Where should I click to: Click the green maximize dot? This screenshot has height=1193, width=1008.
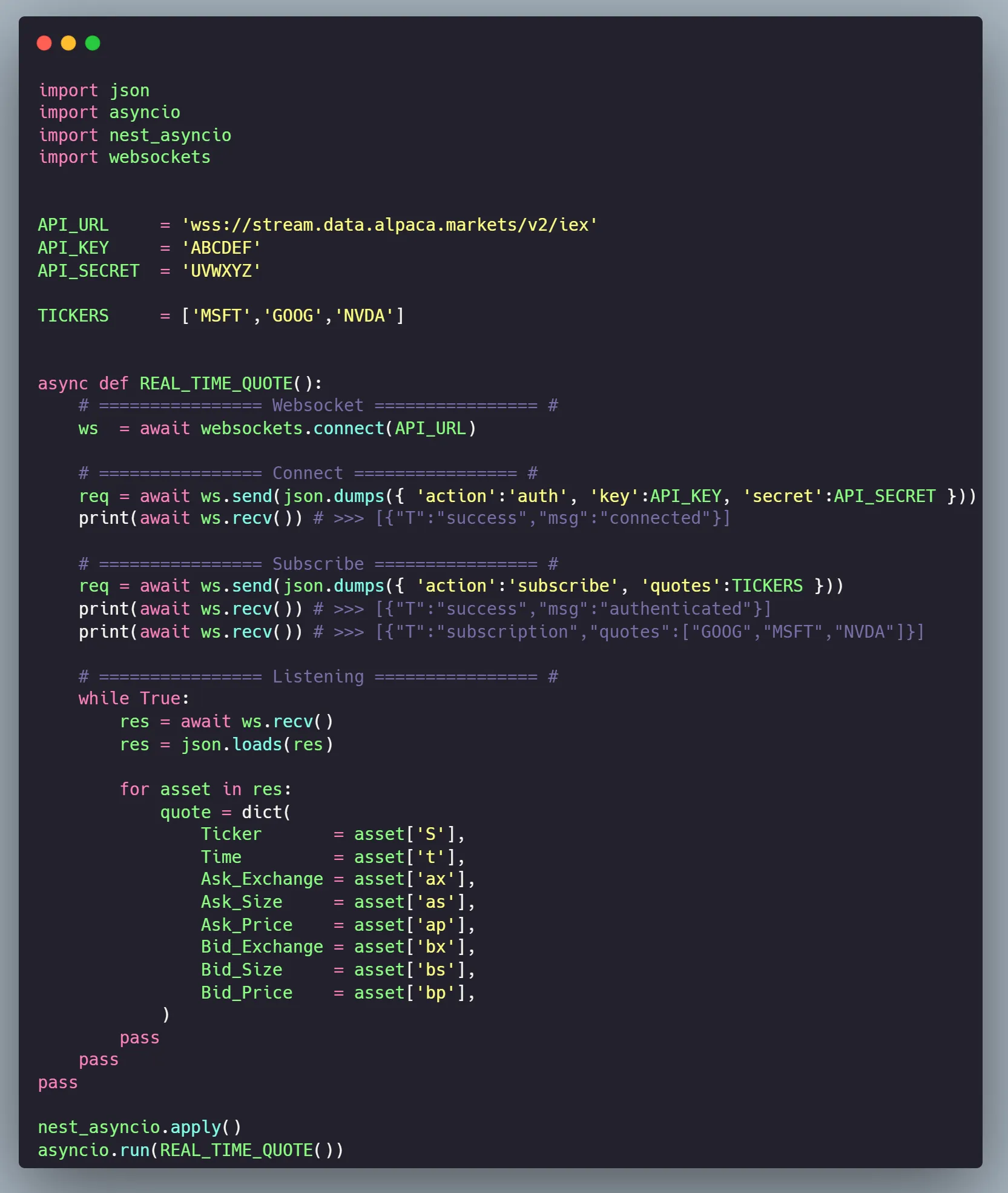(93, 43)
